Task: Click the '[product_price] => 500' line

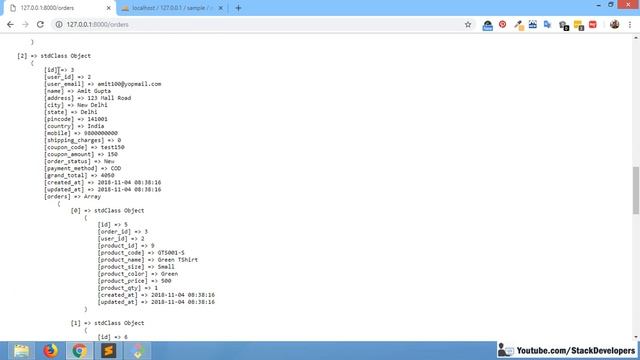Action: (x=134, y=281)
